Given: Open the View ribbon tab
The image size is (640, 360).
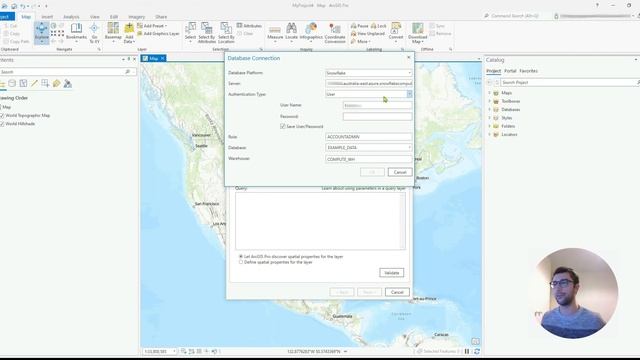Looking at the screenshot, I should pyautogui.click(x=95, y=17).
